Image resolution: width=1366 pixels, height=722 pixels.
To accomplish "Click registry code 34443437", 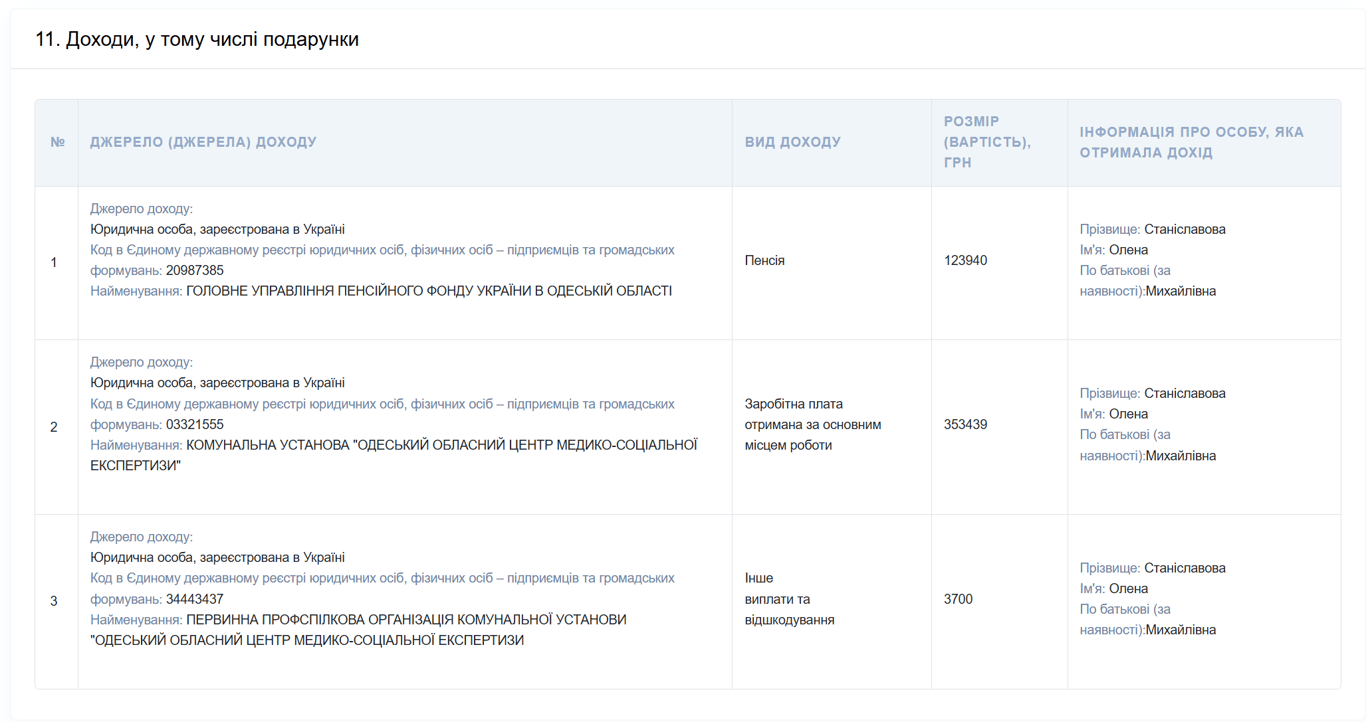I will (x=195, y=599).
